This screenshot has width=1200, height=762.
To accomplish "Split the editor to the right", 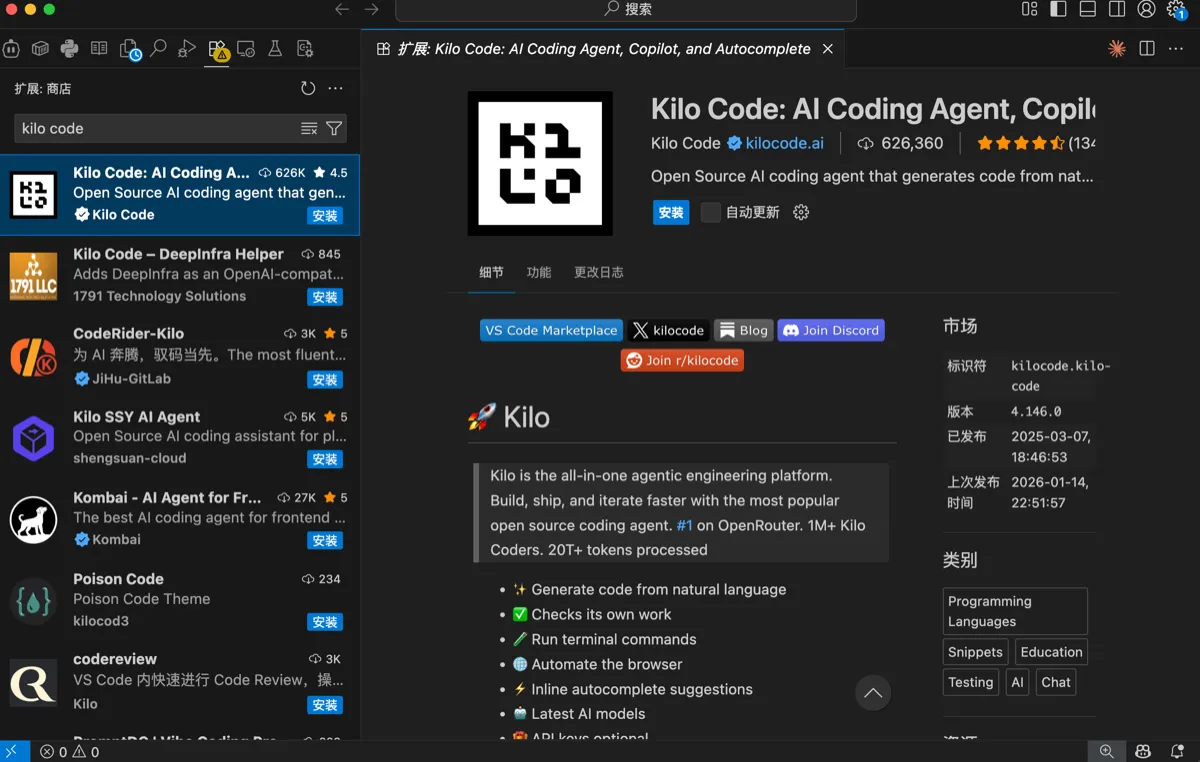I will 1147,49.
